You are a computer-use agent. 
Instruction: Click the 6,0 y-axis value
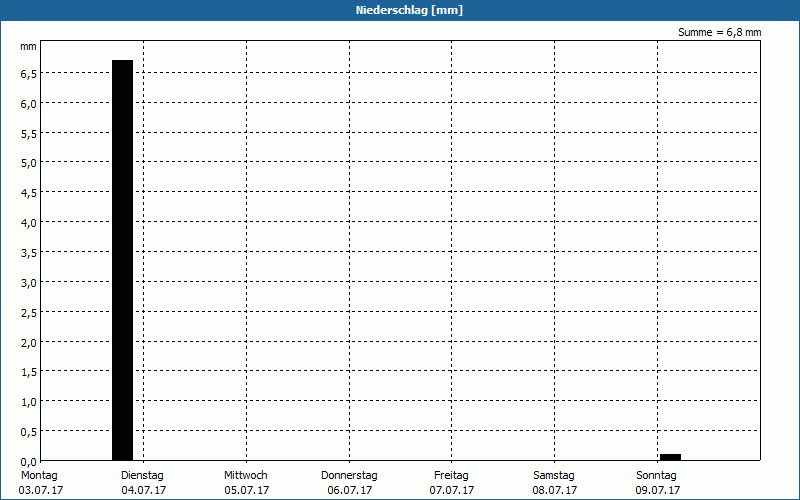pyautogui.click(x=29, y=104)
